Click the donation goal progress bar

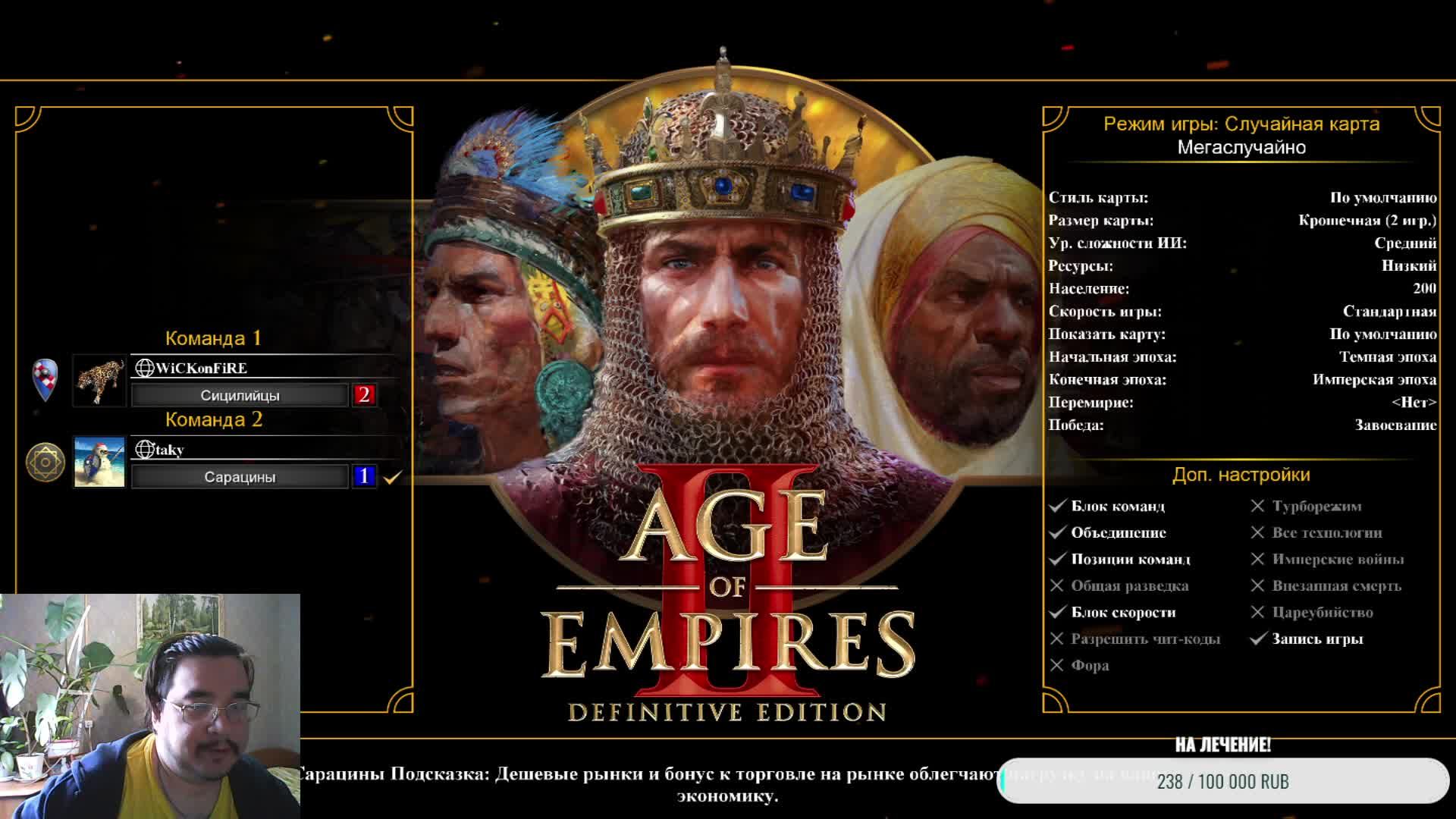tap(1222, 781)
